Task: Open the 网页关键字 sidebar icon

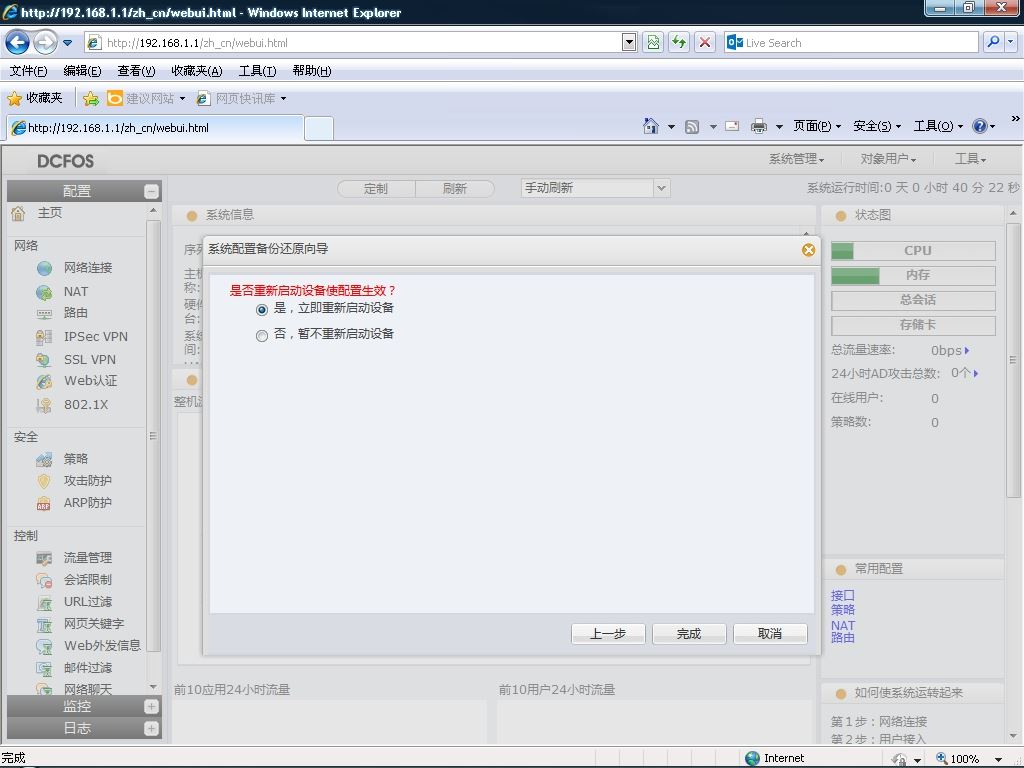Action: 44,624
